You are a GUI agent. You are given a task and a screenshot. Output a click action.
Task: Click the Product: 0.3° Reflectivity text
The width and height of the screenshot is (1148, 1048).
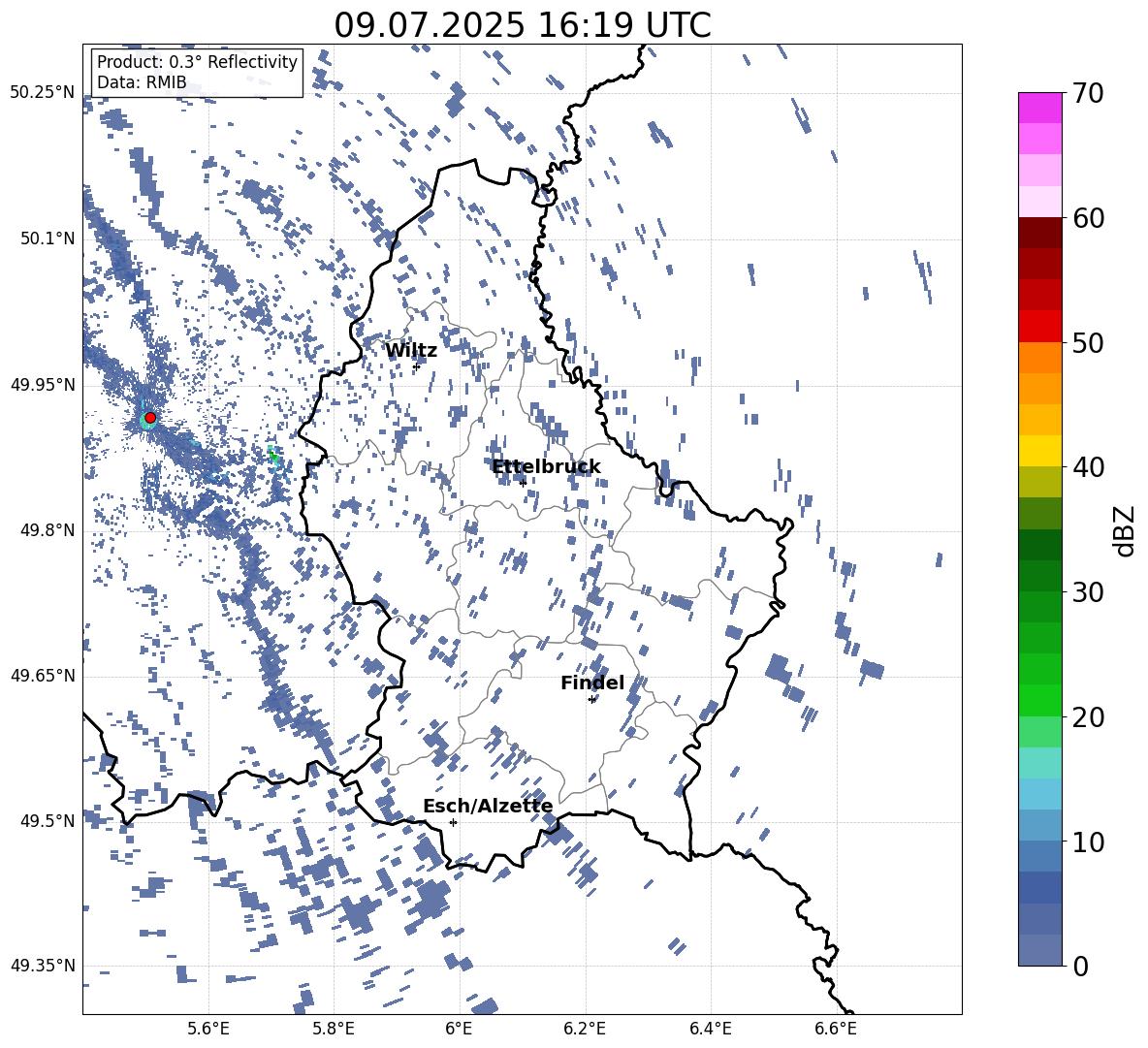click(198, 62)
